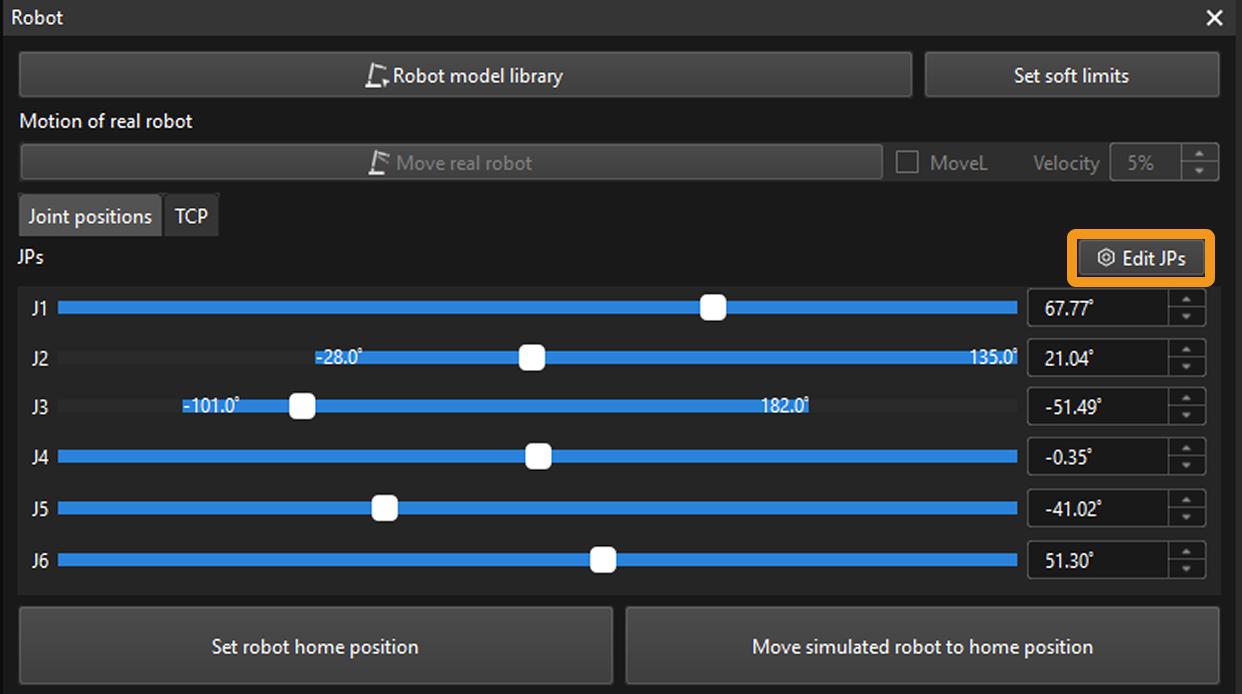Viewport: 1242px width, 694px height.
Task: Increment the J3 angle value
Action: pos(1186,399)
